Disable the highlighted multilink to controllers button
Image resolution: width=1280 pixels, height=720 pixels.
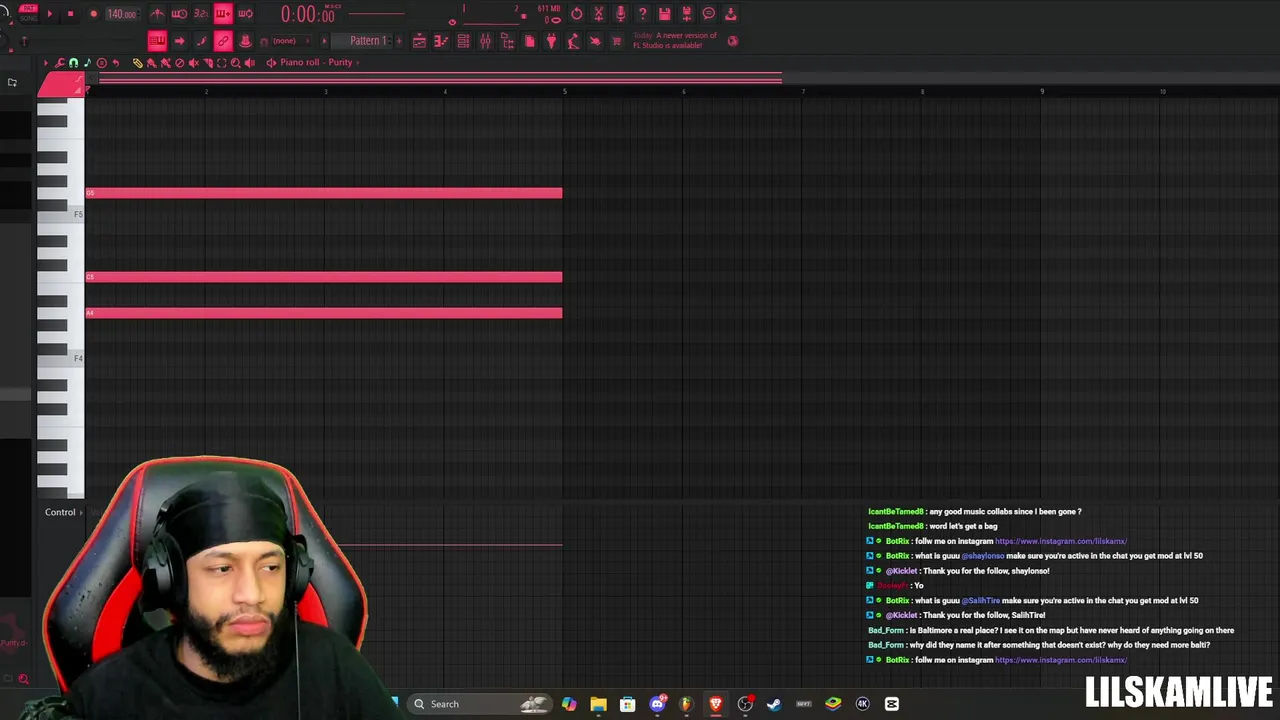point(223,41)
